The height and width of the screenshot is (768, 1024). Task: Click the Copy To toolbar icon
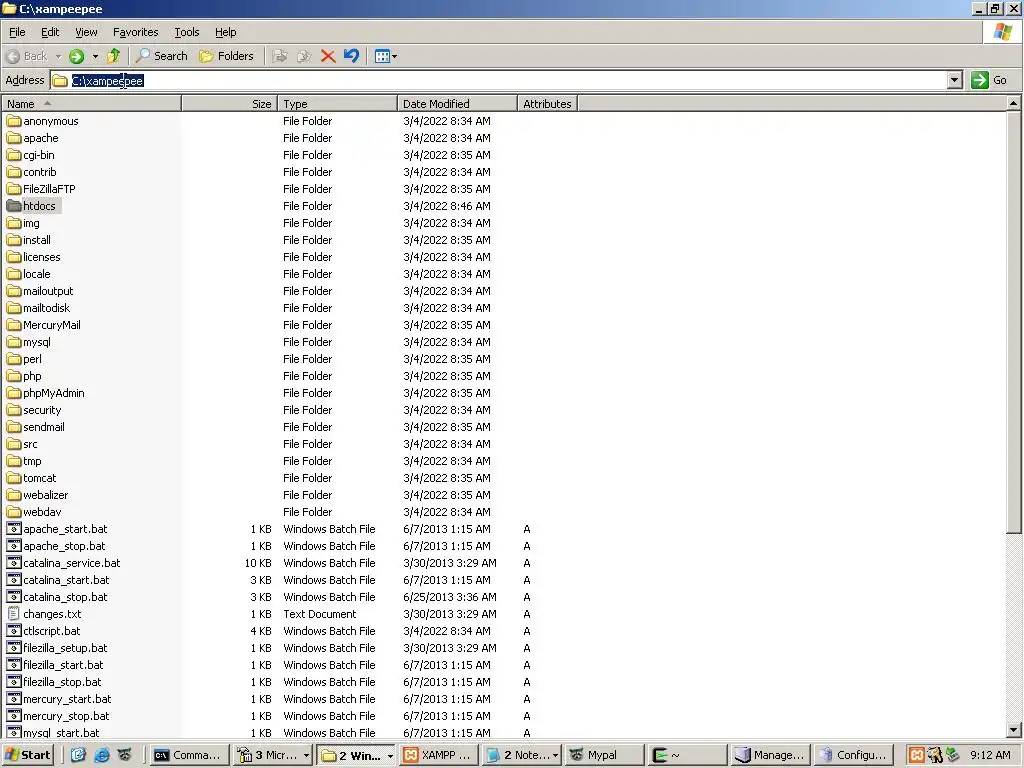pos(304,56)
